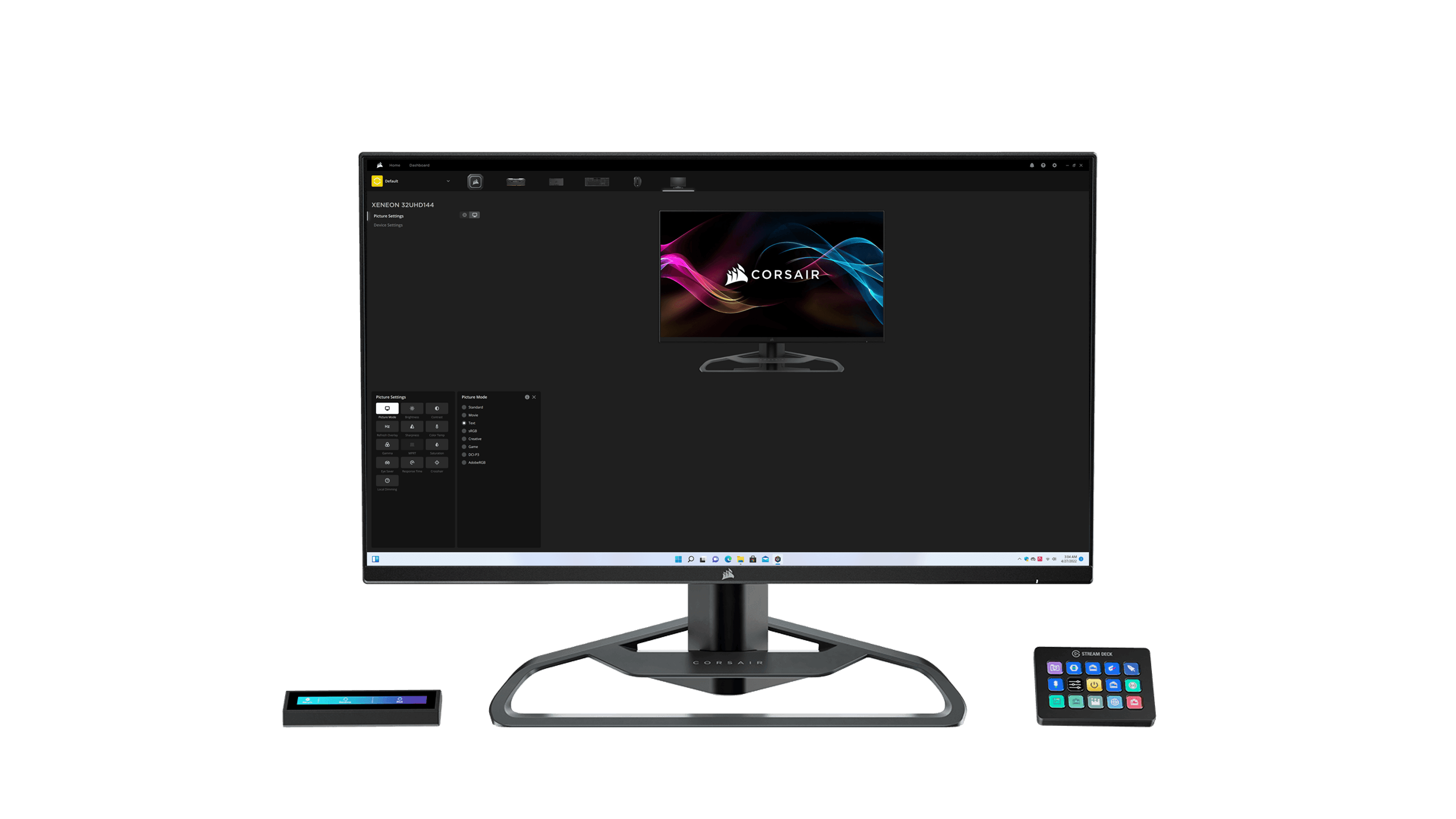
Task: Click the Stream Deck app icon on taskbar
Action: coord(778,559)
